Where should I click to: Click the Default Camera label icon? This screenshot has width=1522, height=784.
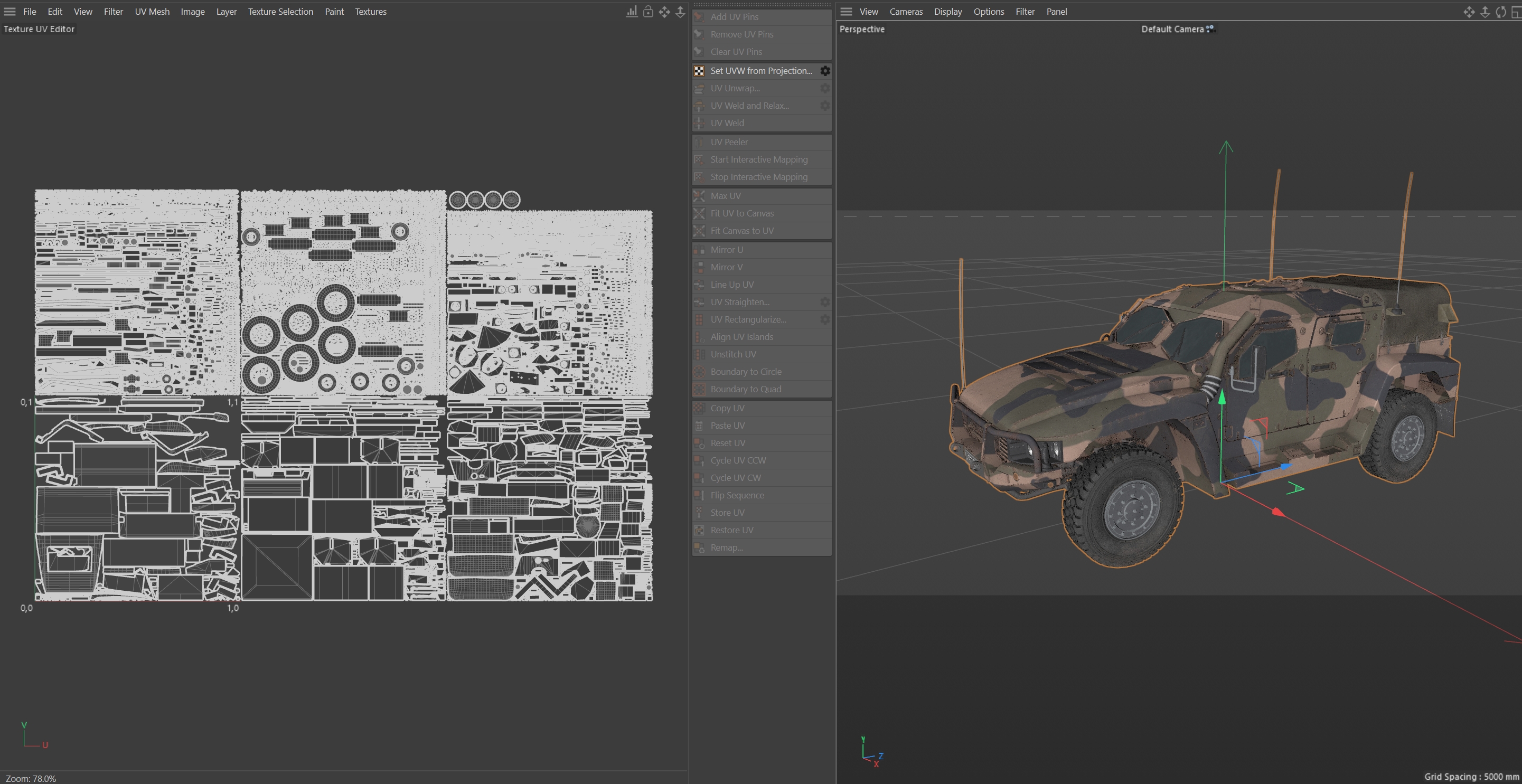1210,29
